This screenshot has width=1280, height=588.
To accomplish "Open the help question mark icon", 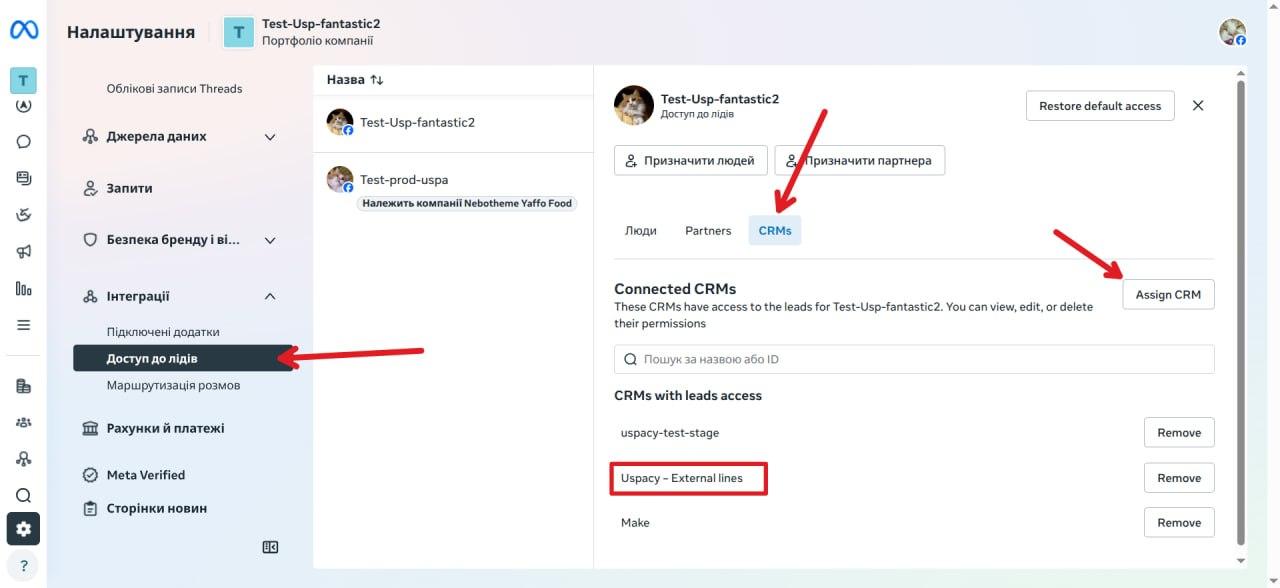I will [x=24, y=566].
